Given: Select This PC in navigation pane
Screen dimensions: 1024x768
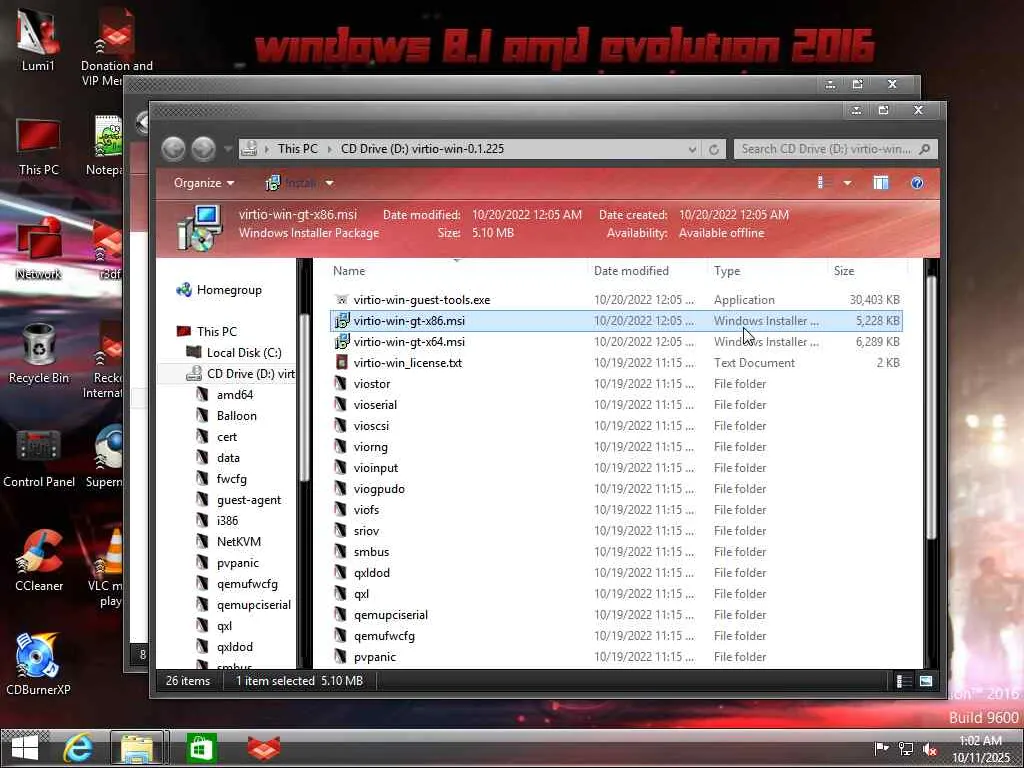Looking at the screenshot, I should (207, 332).
